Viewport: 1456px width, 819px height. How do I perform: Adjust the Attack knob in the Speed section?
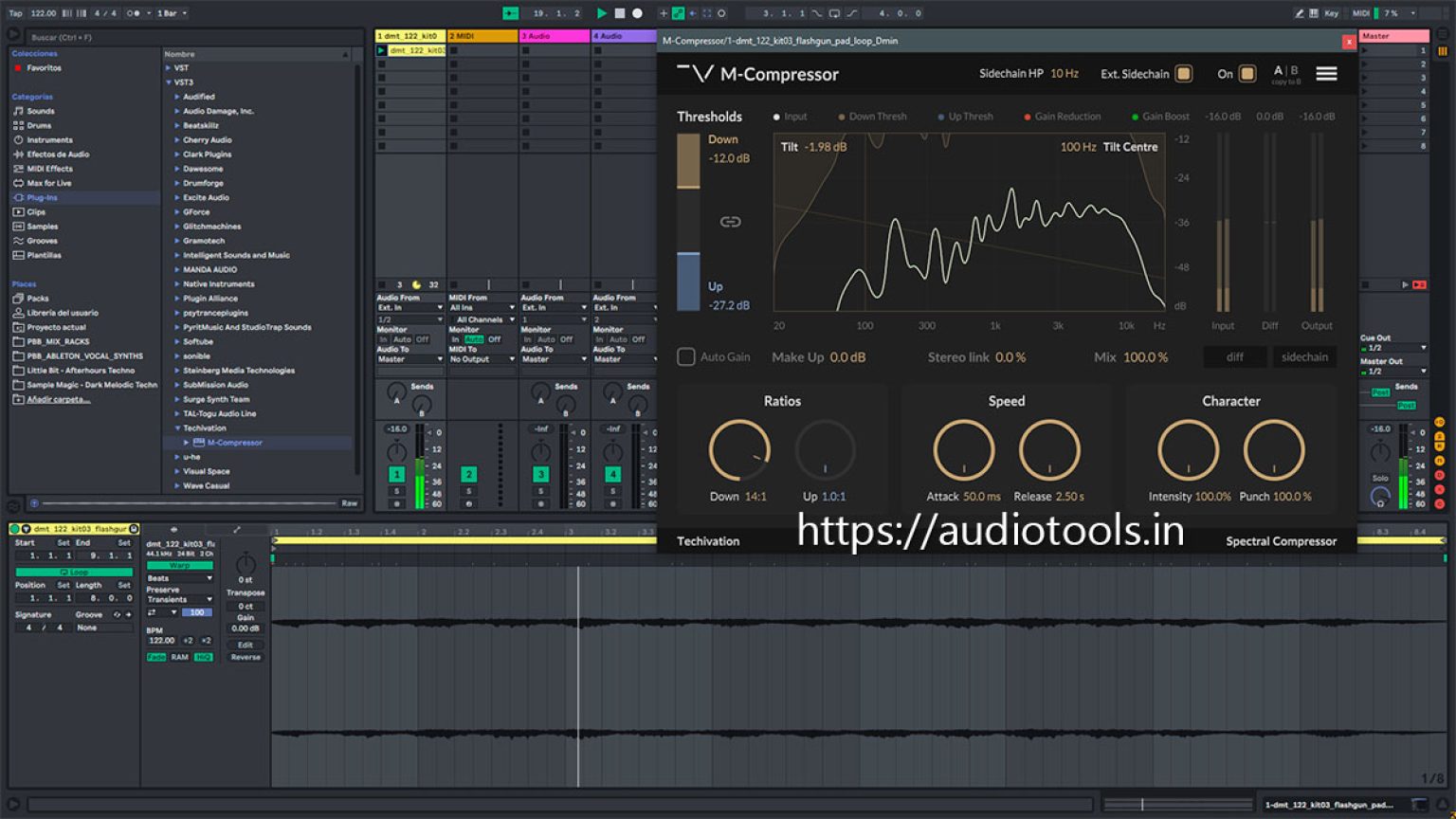coord(963,450)
